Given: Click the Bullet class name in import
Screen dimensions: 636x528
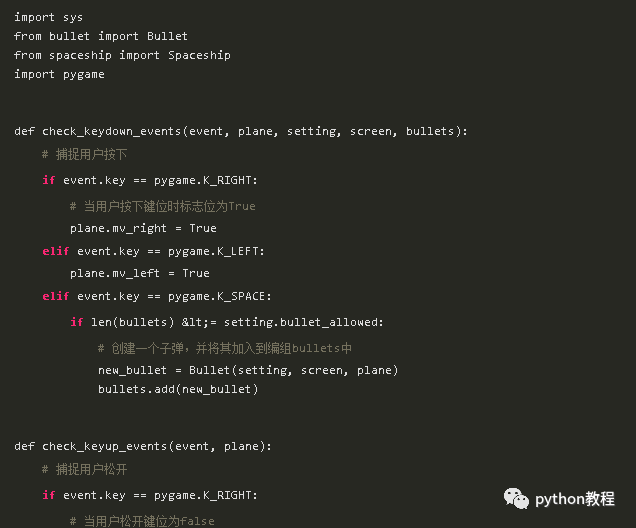Looking at the screenshot, I should [x=167, y=36].
